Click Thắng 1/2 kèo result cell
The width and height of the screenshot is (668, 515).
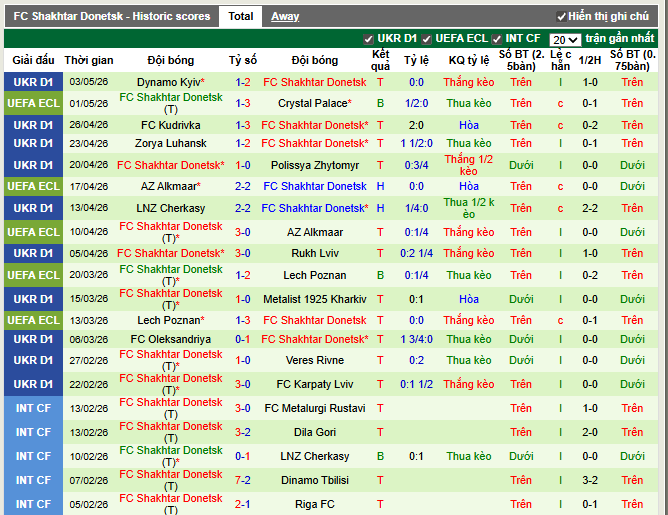pos(469,165)
